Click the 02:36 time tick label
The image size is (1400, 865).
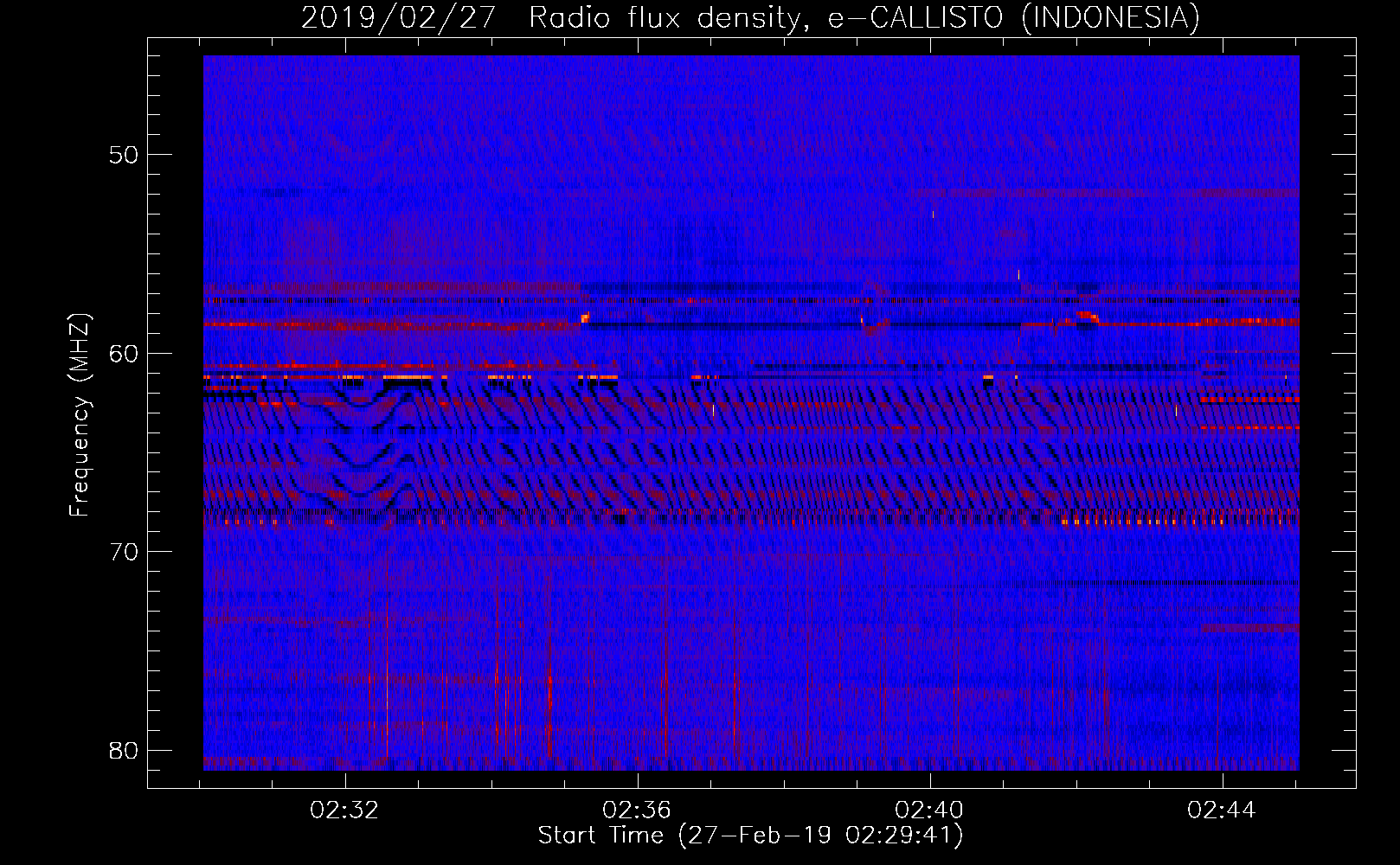coord(638,811)
